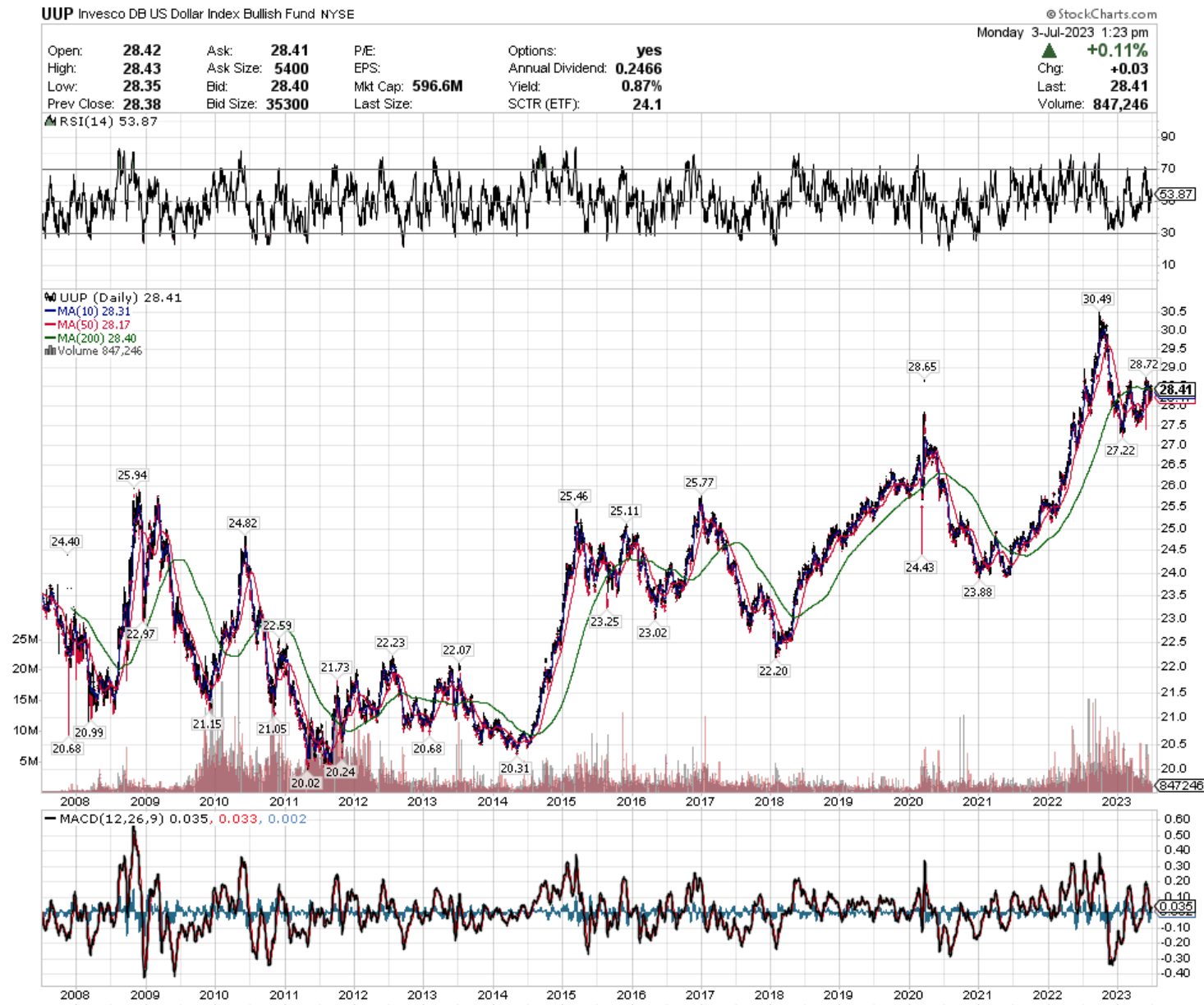The image size is (1204, 1005).
Task: Click the SCTR (ETF) value 24.1
Action: tap(647, 104)
